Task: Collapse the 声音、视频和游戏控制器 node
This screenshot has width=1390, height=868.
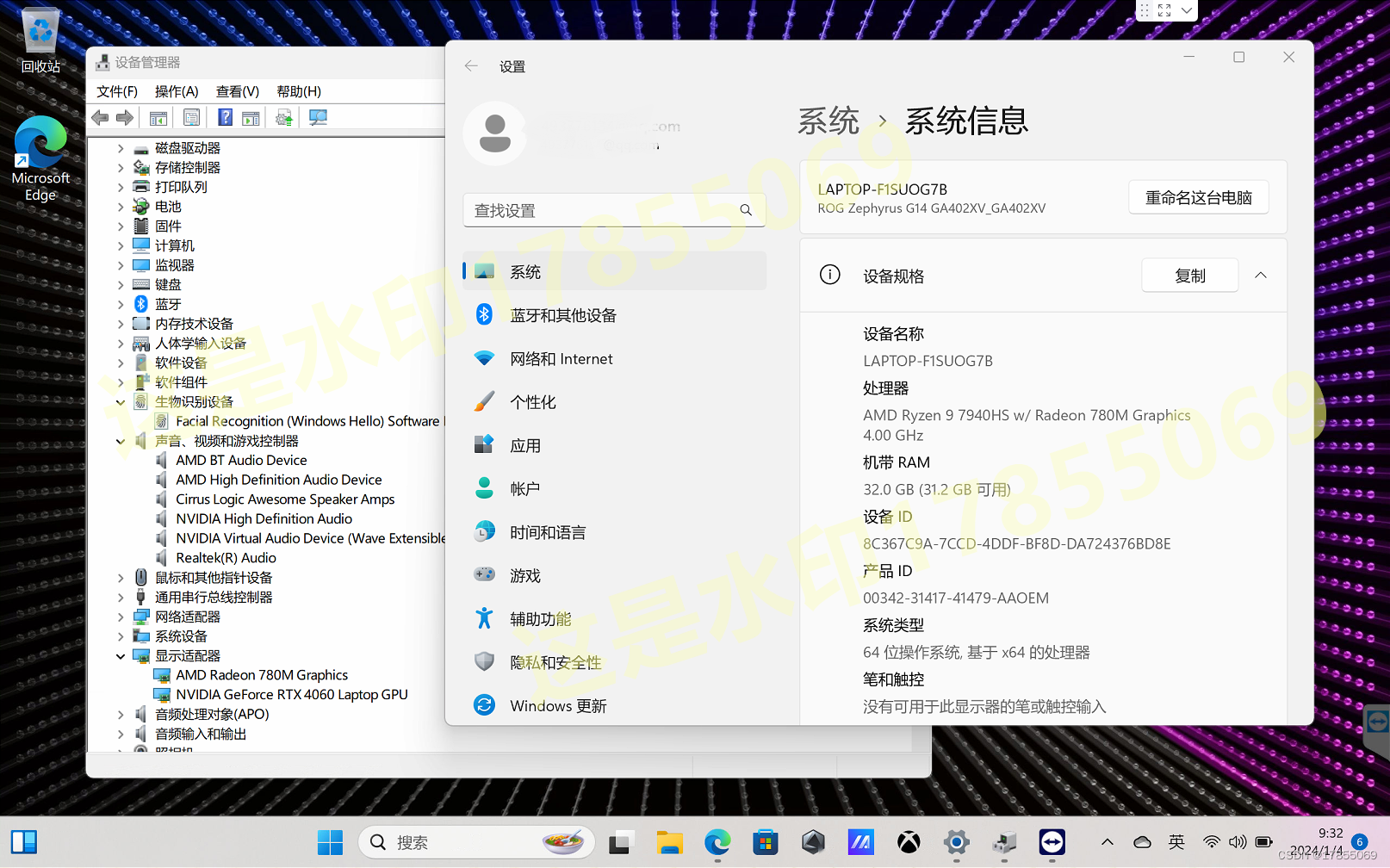Action: [x=121, y=441]
